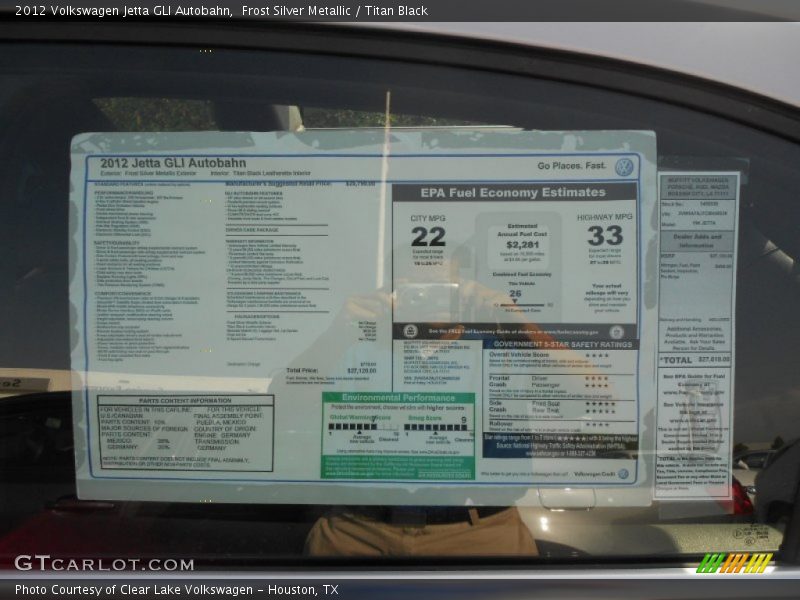Image resolution: width=800 pixels, height=600 pixels.
Task: Click the green and orange striped logo
Action: coord(735,563)
